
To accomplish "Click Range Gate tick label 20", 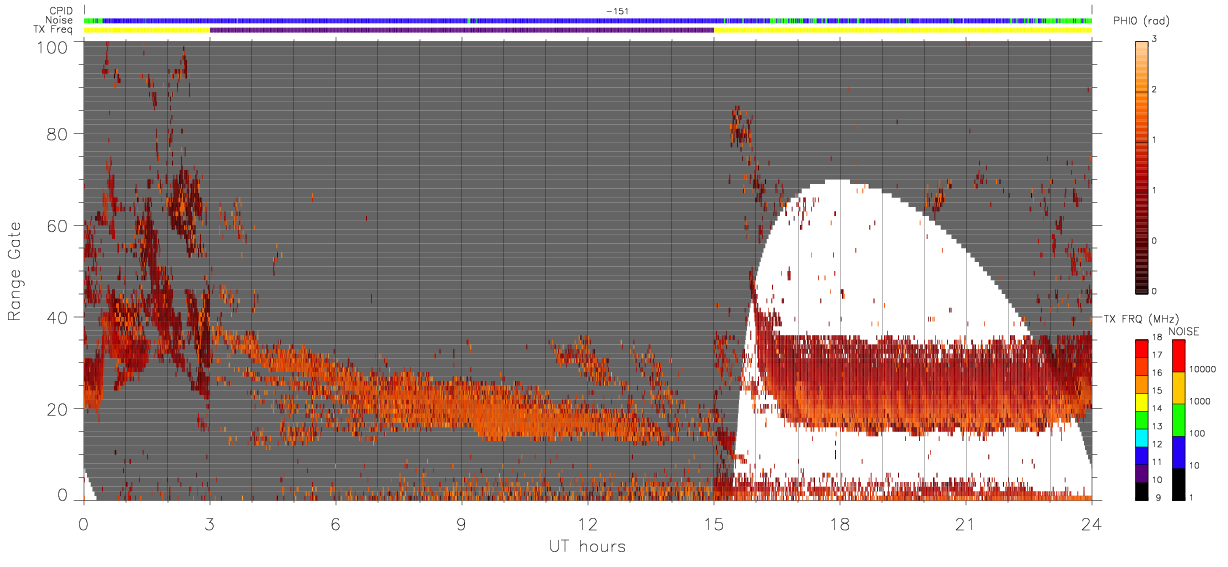I will [x=59, y=408].
